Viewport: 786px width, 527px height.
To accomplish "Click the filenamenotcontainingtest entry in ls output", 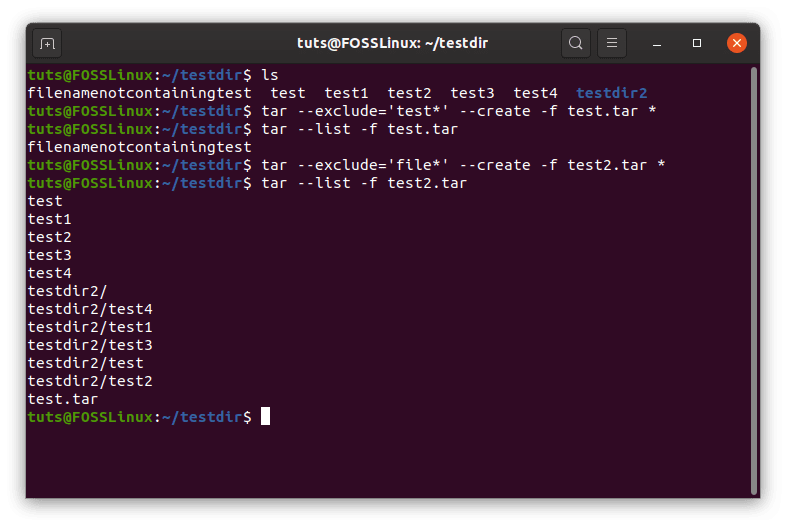I will [x=139, y=93].
